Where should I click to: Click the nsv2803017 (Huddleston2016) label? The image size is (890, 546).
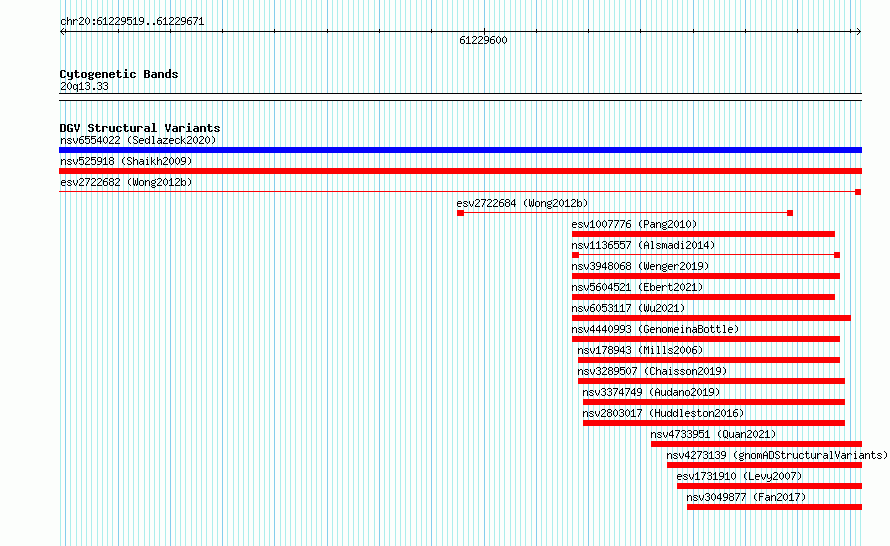pyautogui.click(x=663, y=413)
